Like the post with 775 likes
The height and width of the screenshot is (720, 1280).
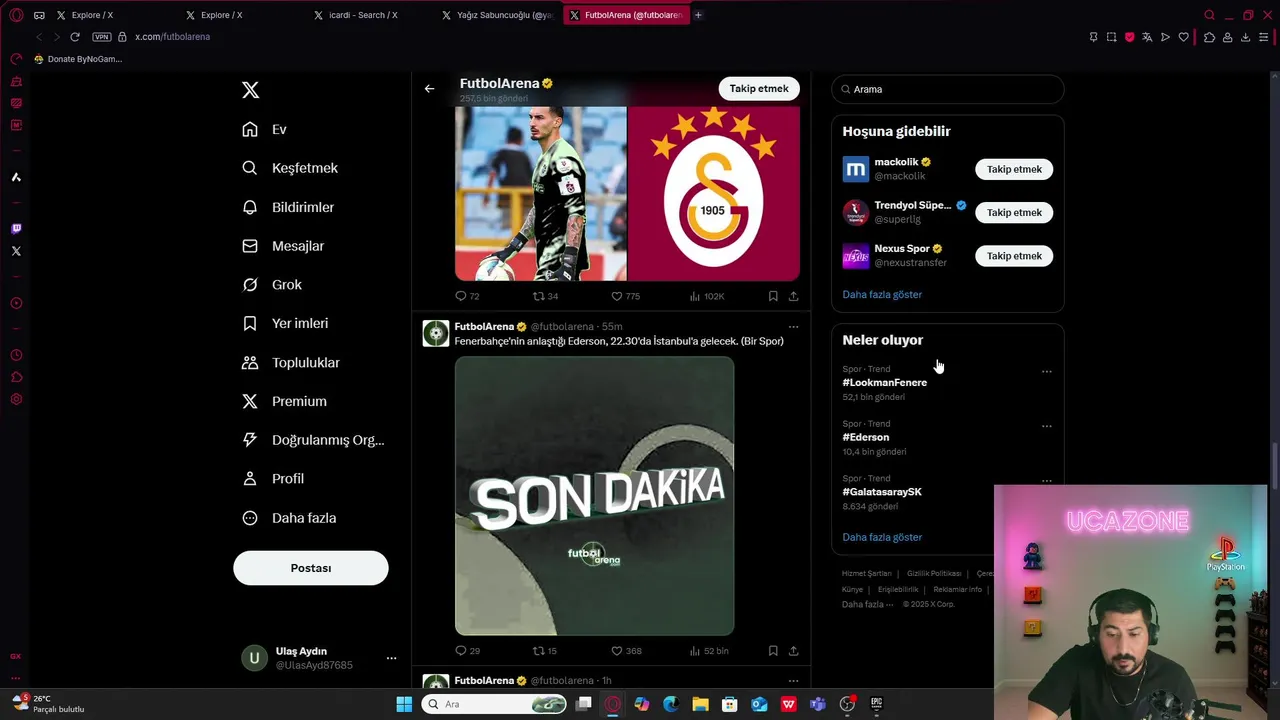pos(617,296)
